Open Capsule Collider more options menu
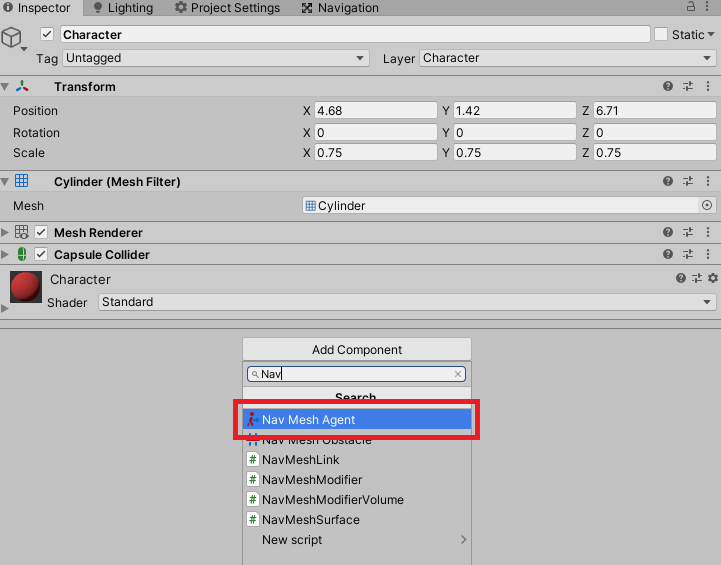Viewport: 721px width, 565px height. click(x=708, y=254)
